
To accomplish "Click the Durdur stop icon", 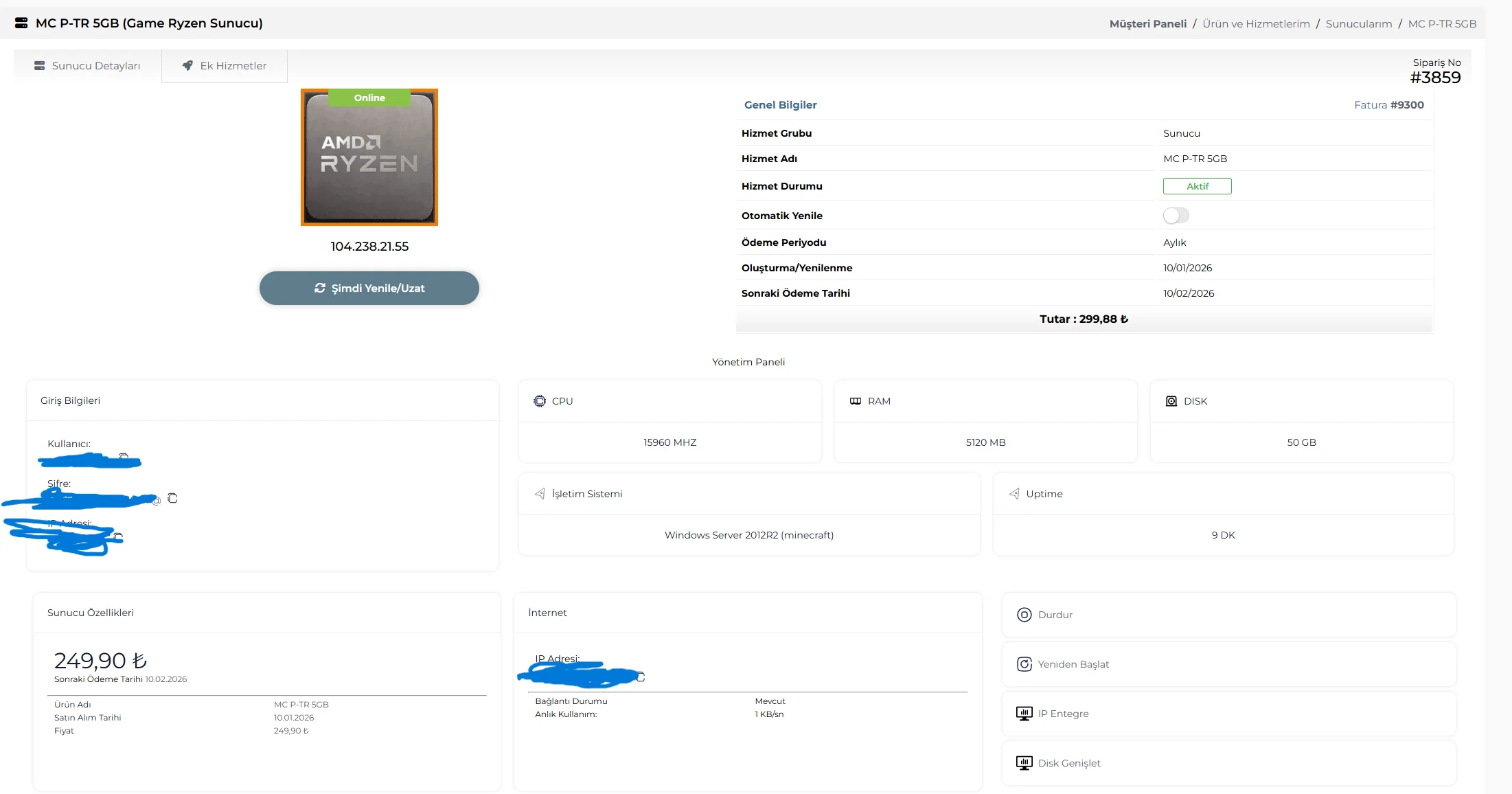I will [1024, 615].
